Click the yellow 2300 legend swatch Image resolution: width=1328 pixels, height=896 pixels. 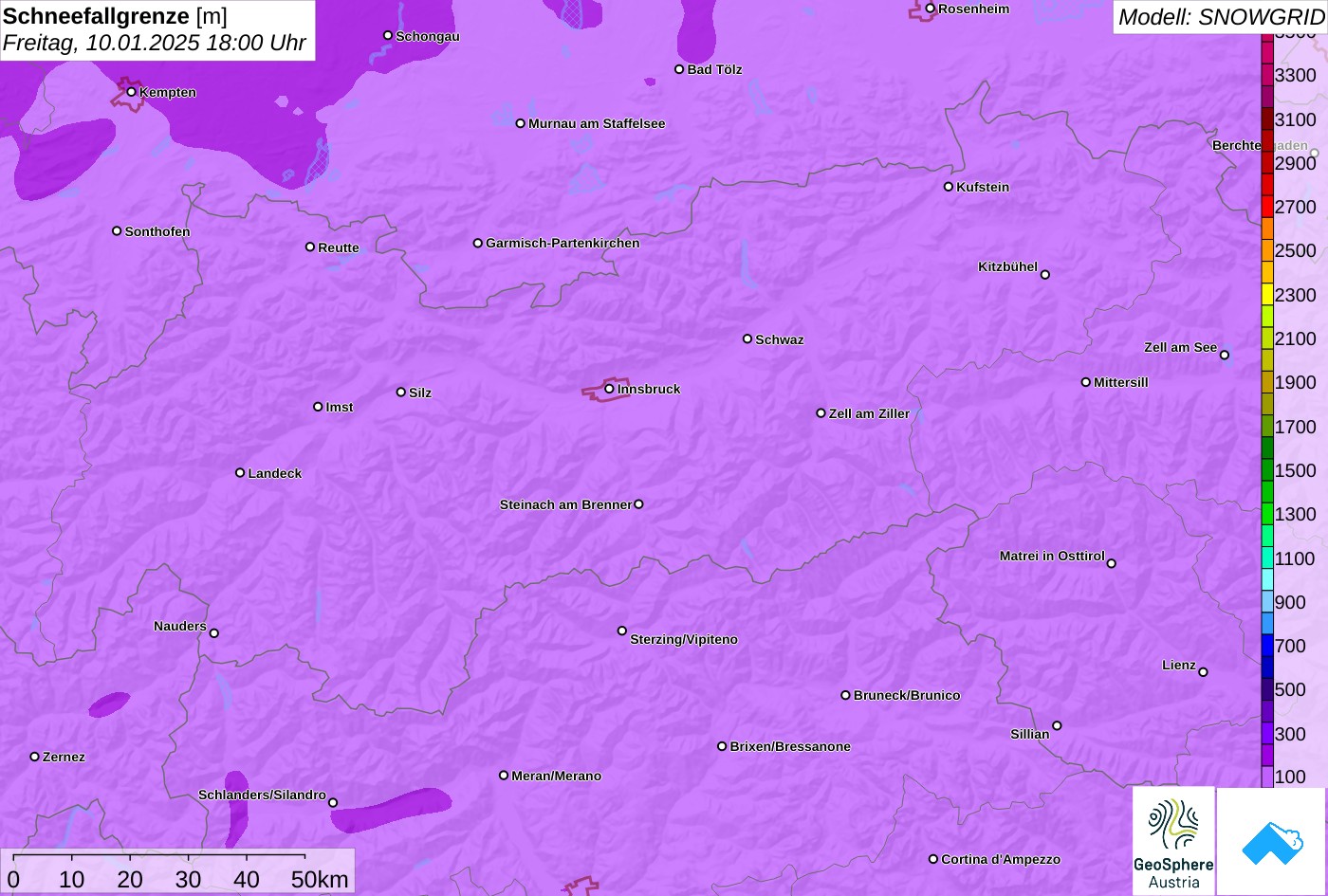[x=1267, y=294]
